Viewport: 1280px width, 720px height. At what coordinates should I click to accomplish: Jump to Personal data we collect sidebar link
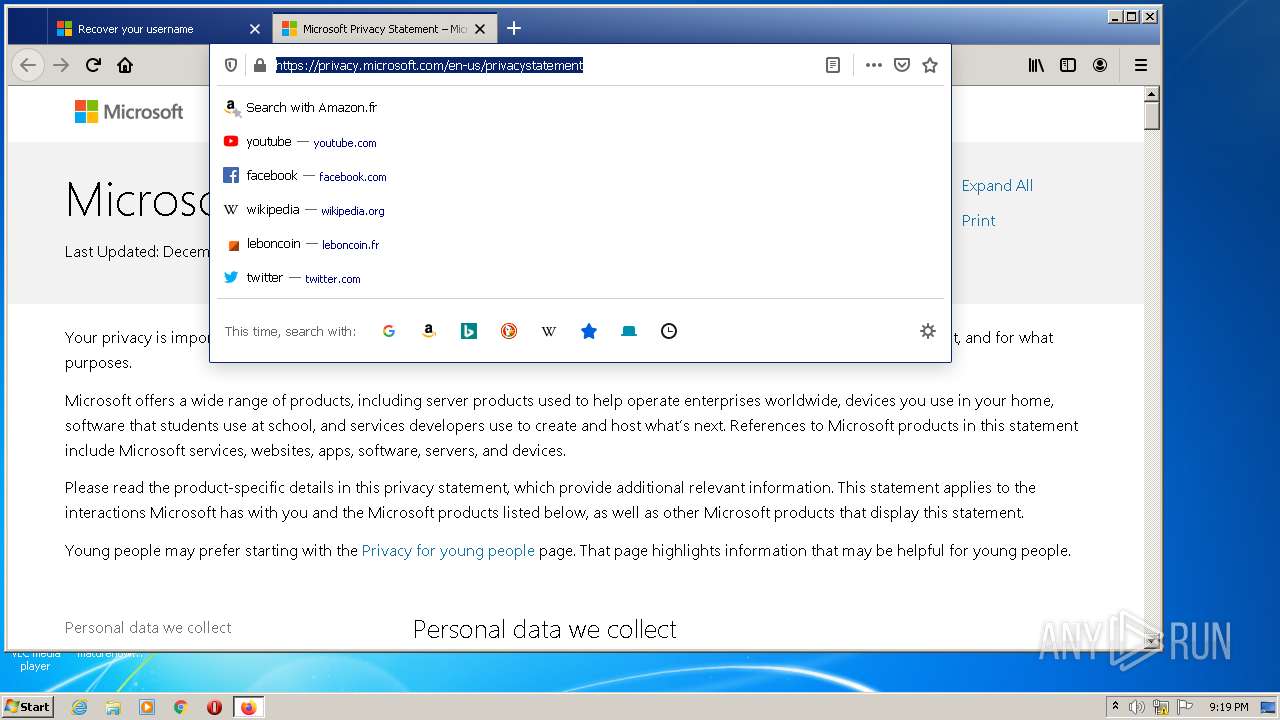coord(148,627)
